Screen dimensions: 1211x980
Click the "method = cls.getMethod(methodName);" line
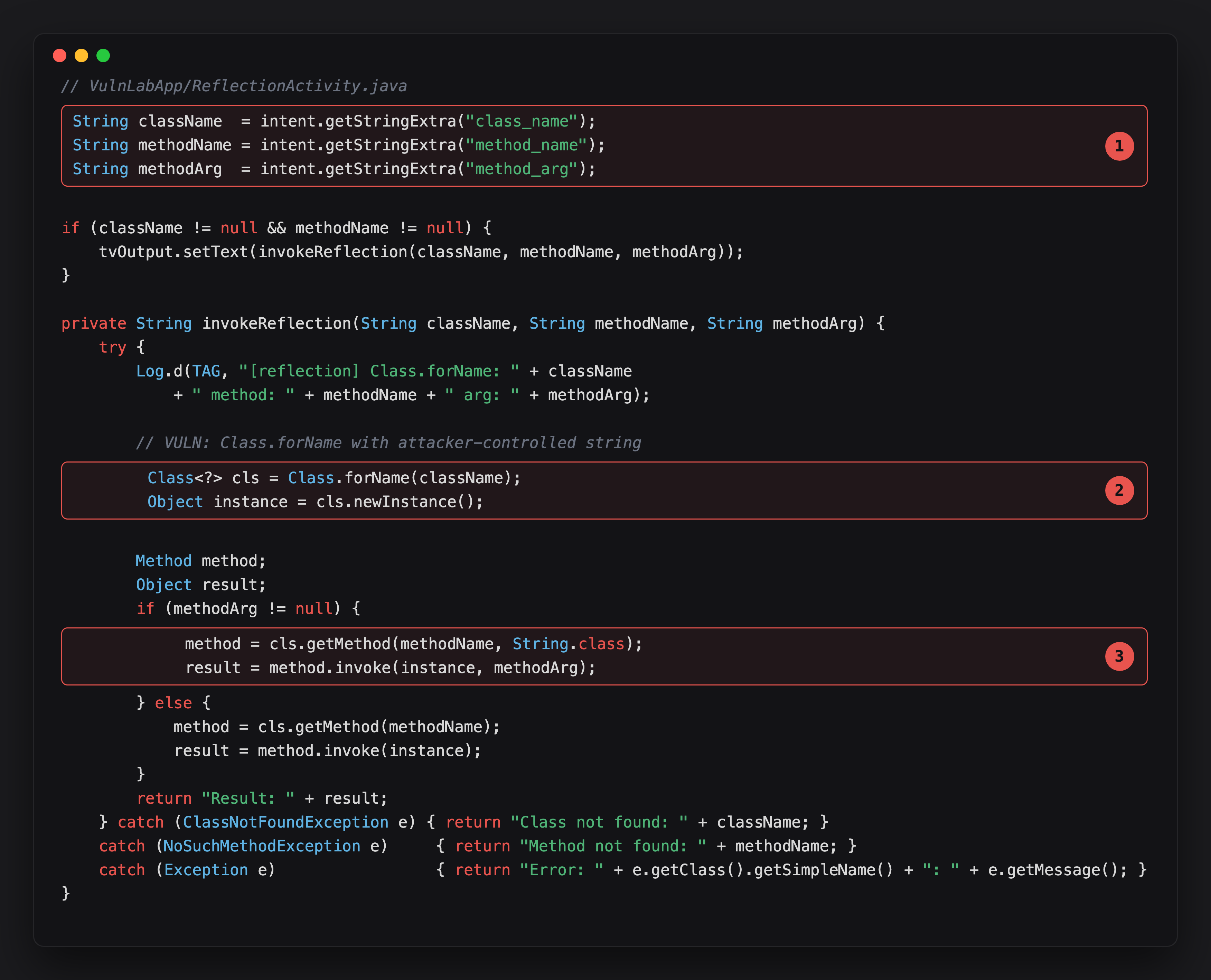(x=336, y=727)
